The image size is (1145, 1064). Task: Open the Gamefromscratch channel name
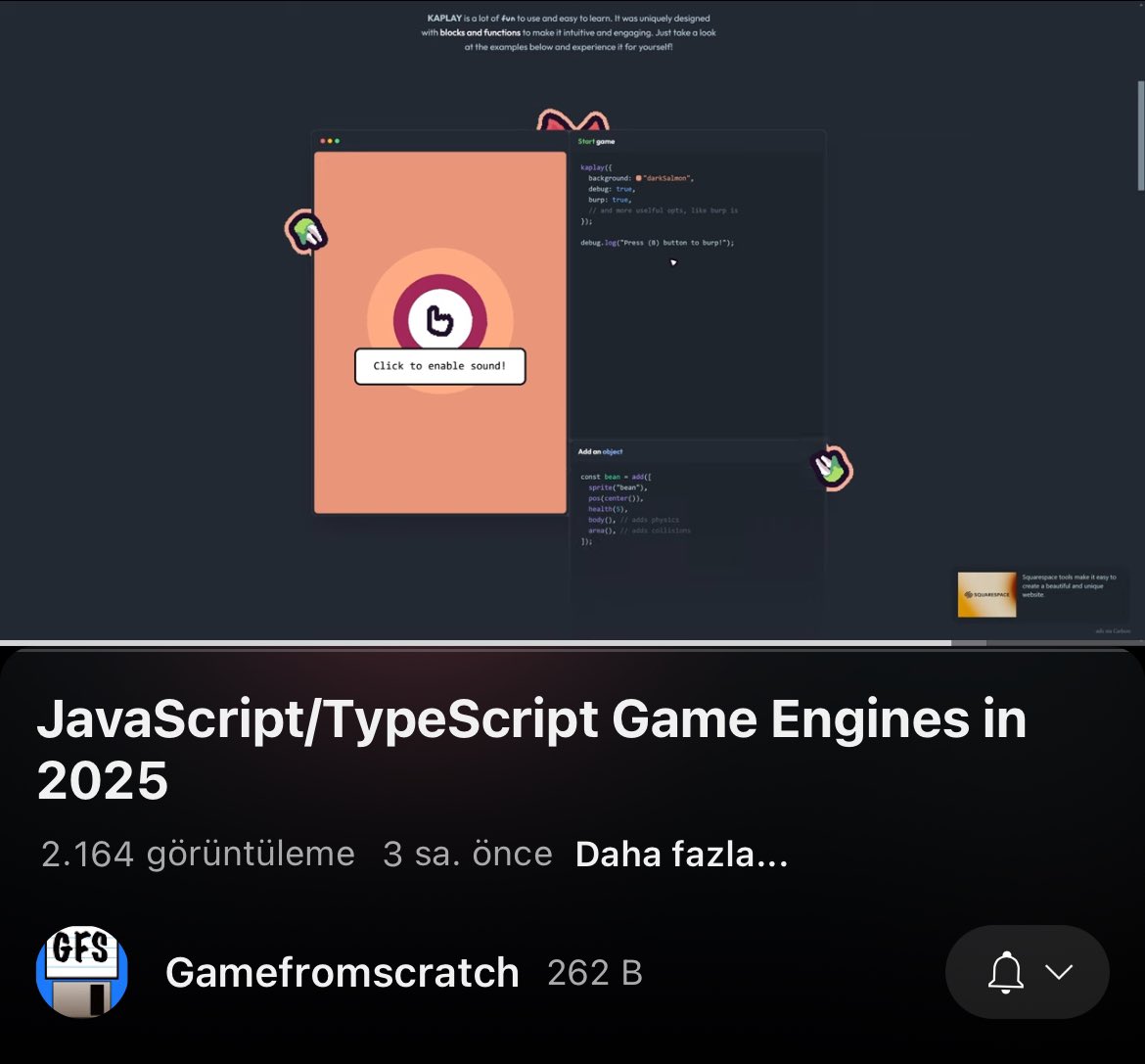[342, 973]
